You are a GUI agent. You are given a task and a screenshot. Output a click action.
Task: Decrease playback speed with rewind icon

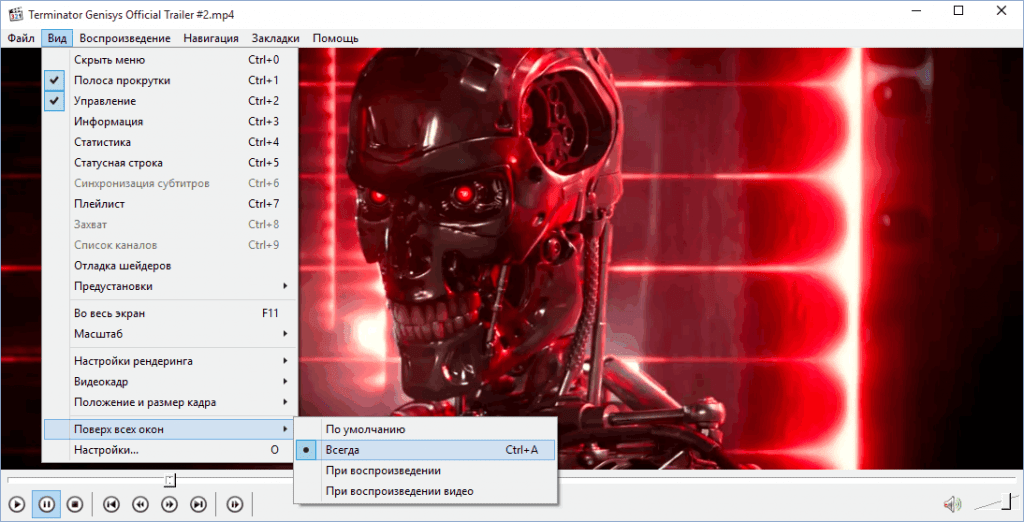(140, 504)
